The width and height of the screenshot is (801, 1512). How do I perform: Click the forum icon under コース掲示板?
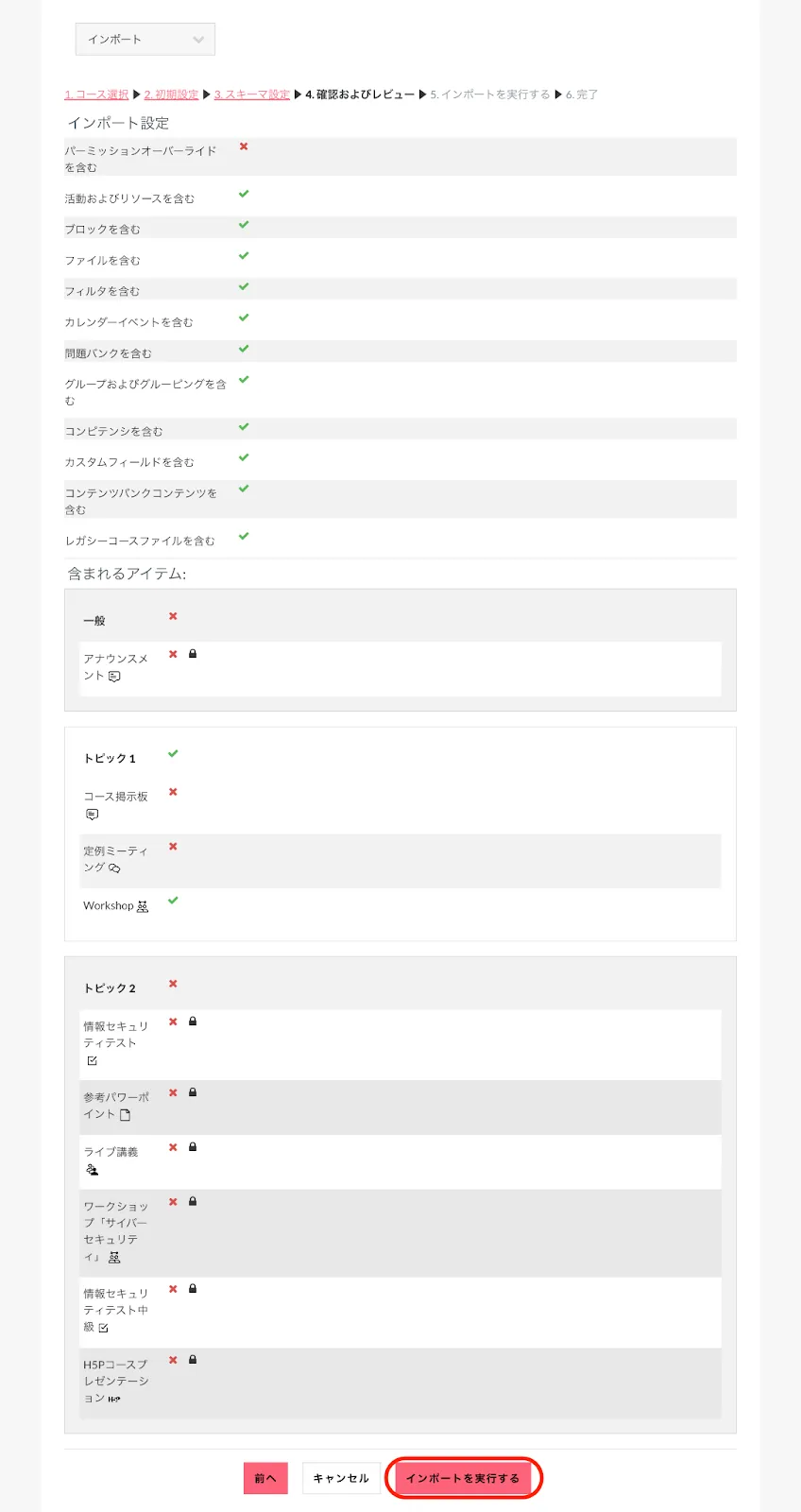click(x=92, y=815)
